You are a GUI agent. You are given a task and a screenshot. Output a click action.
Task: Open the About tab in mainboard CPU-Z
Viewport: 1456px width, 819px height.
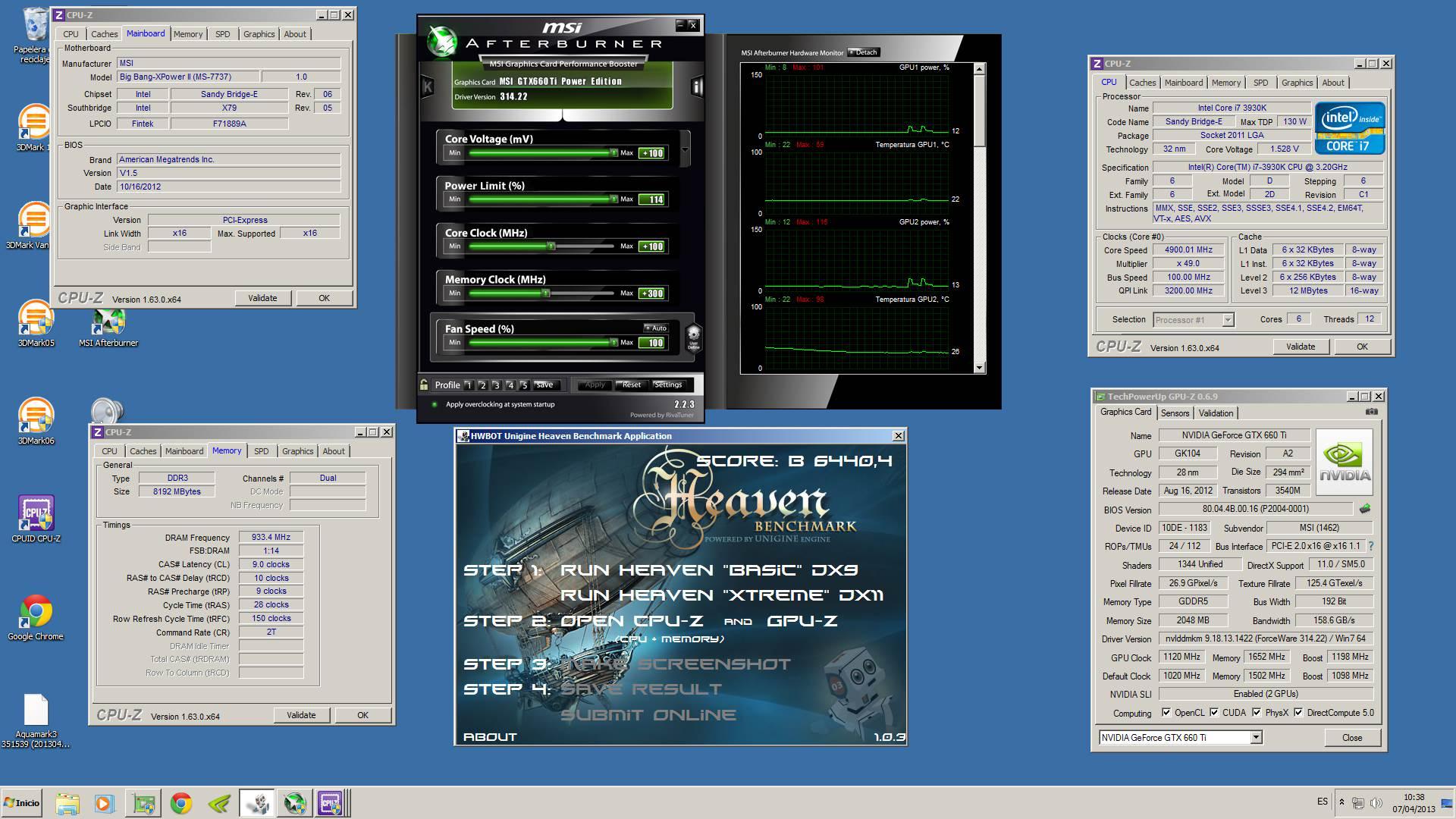295,34
